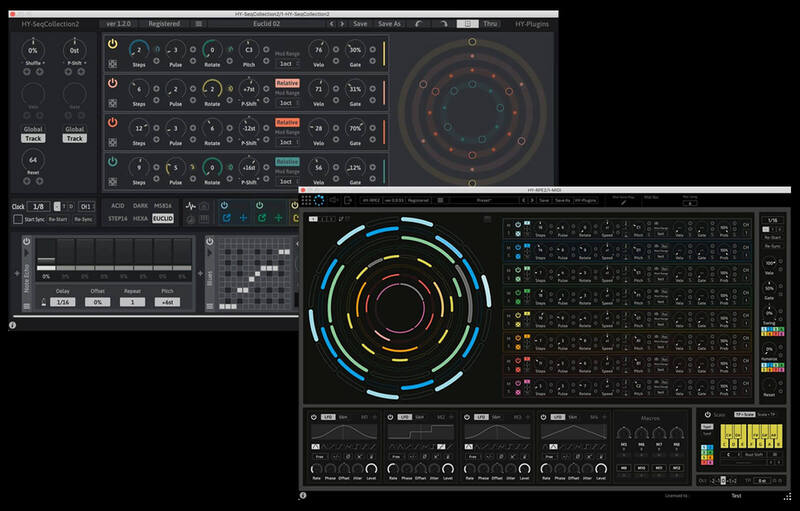Click the waveform icon beside sequencer tabs
This screenshot has width=800, height=511.
tap(189, 206)
